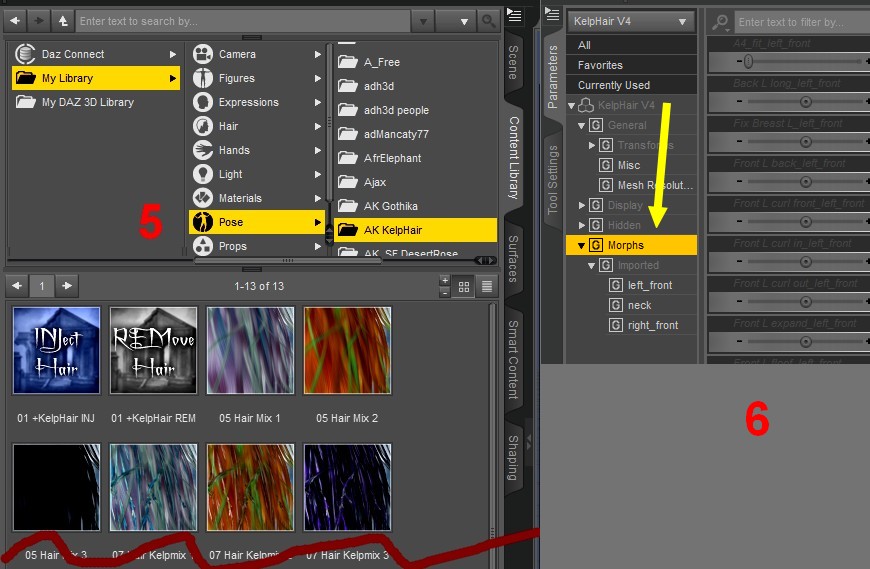Click the Pose category icon
This screenshot has width=870, height=569.
(203, 222)
